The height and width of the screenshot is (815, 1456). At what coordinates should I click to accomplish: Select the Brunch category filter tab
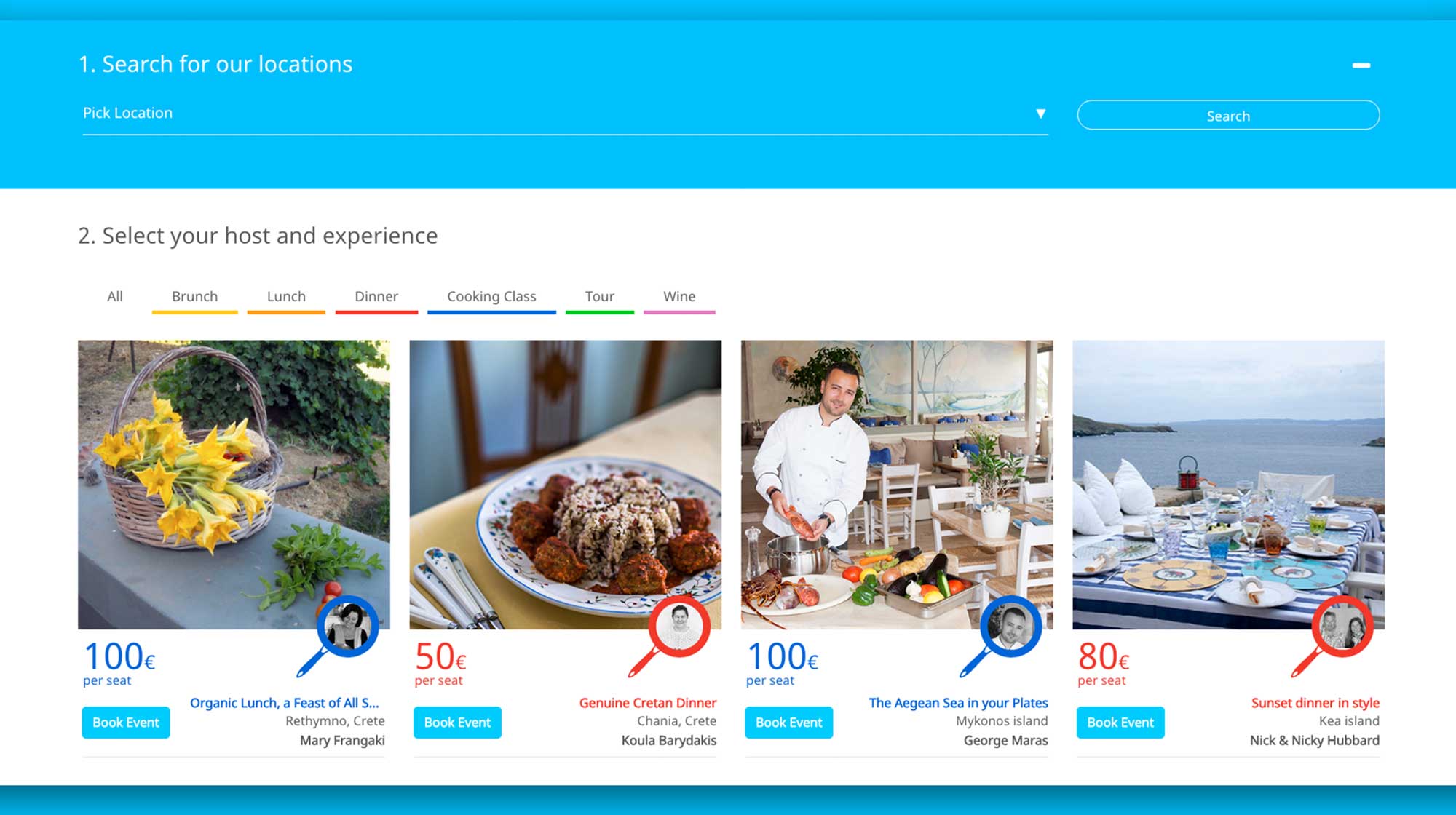tap(192, 296)
